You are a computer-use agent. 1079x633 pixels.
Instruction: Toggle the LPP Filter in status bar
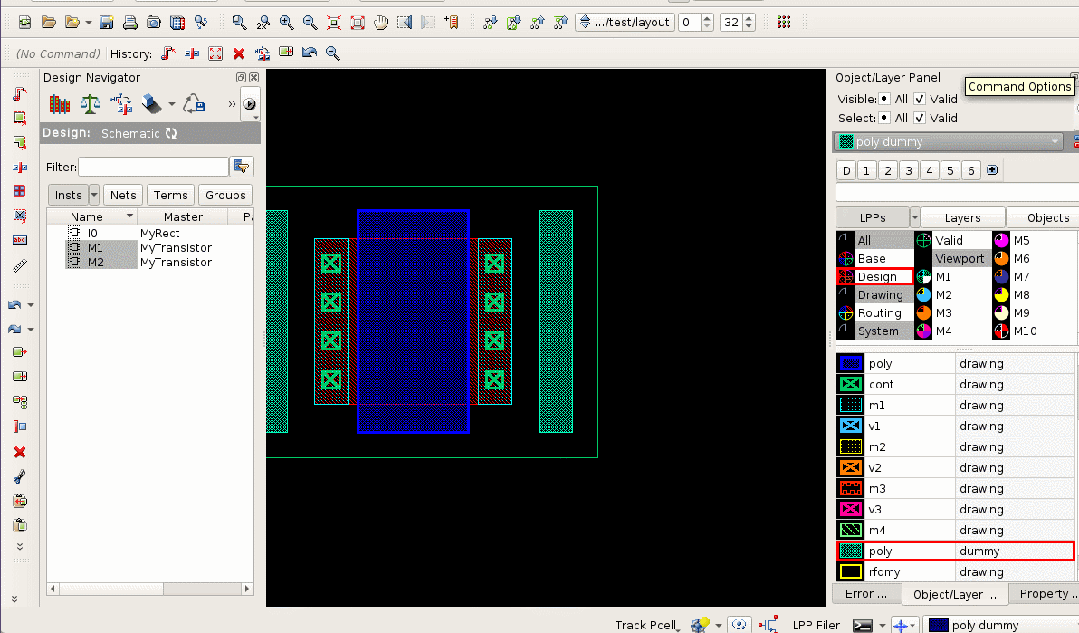(816, 625)
